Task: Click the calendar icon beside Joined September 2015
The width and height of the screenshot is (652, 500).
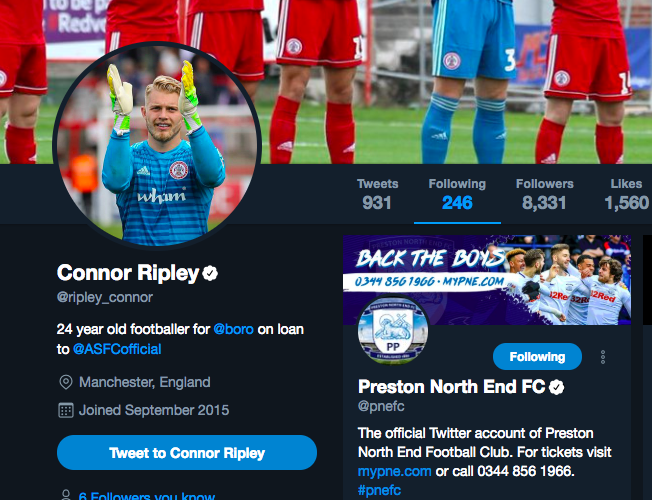Action: [x=66, y=410]
